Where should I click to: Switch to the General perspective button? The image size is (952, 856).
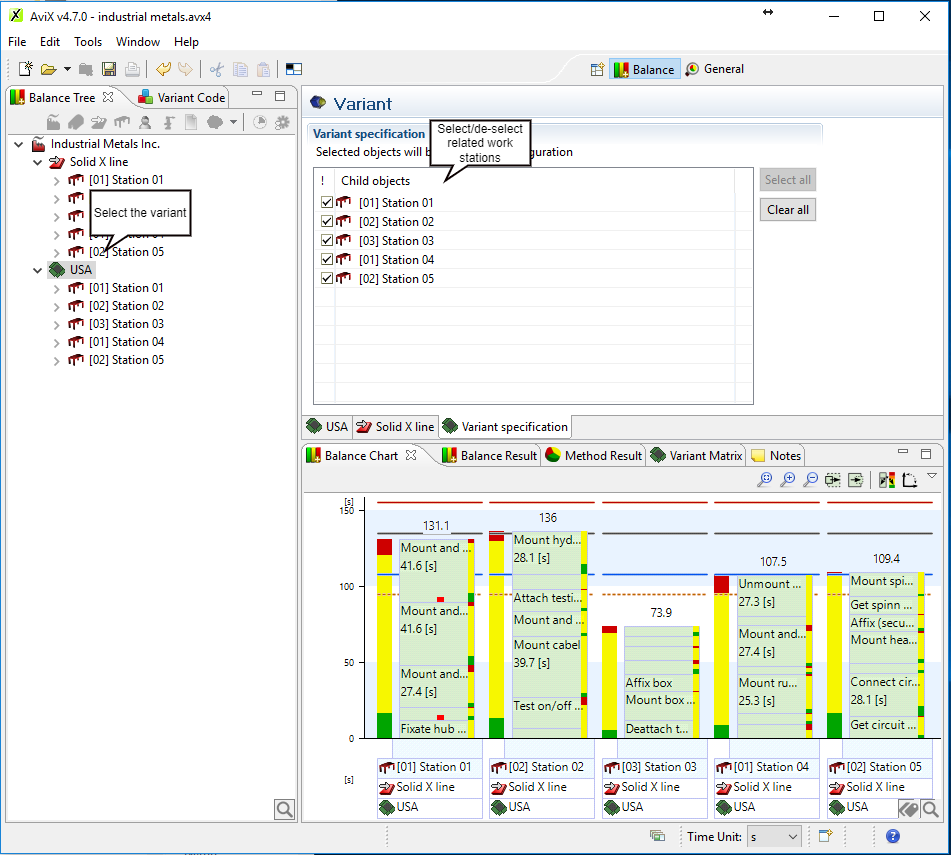tap(715, 69)
